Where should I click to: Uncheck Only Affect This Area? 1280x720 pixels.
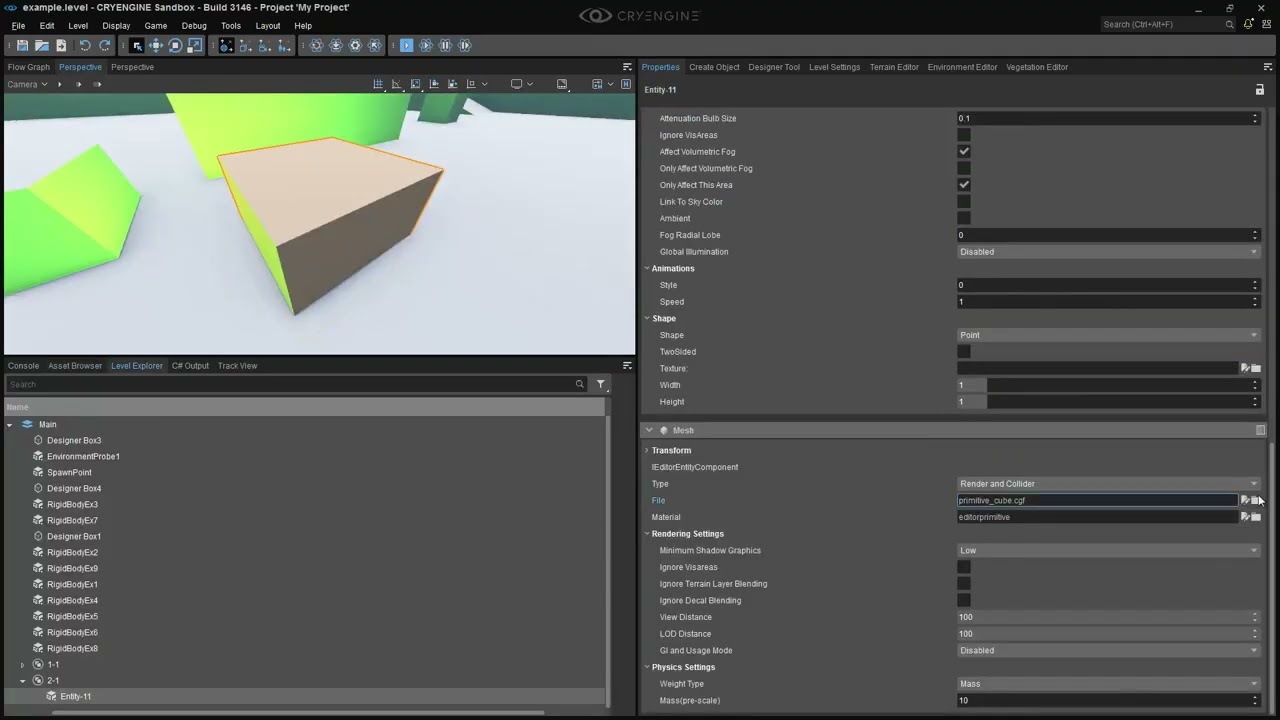point(964,185)
